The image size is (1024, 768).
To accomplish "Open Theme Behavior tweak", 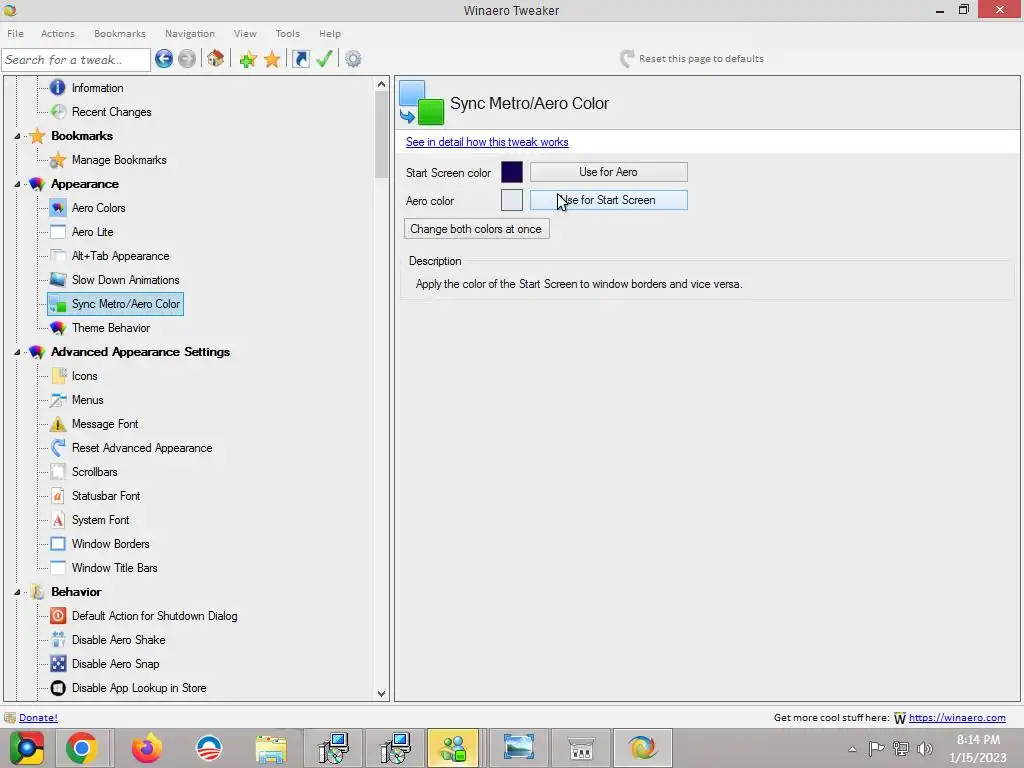I will pos(110,328).
